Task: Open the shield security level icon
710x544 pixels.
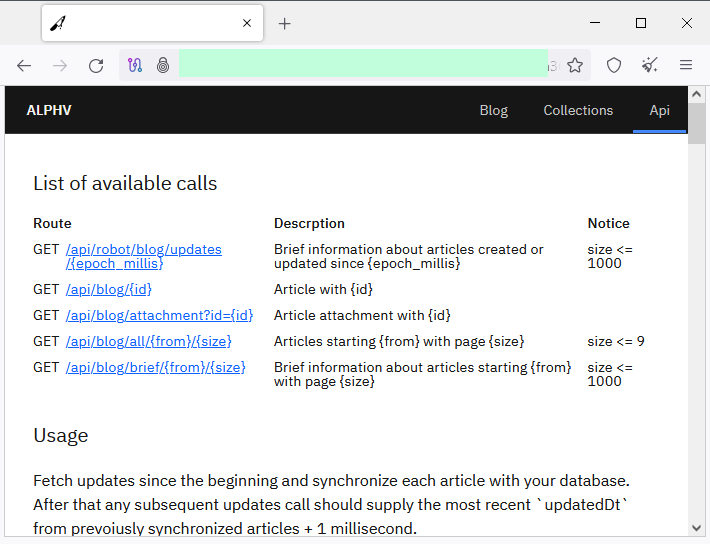Action: click(x=614, y=65)
